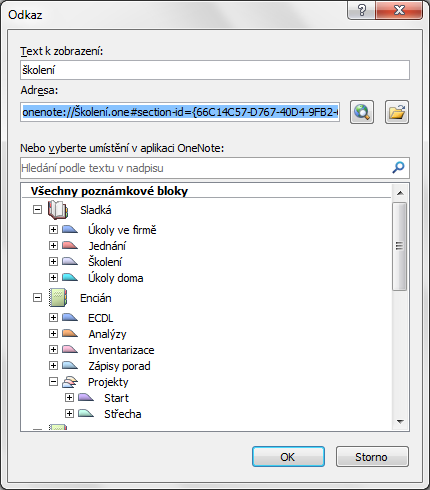Screen dimensions: 430x490
Task: Click the notebook list scrollbar thumb
Action: (x=400, y=246)
